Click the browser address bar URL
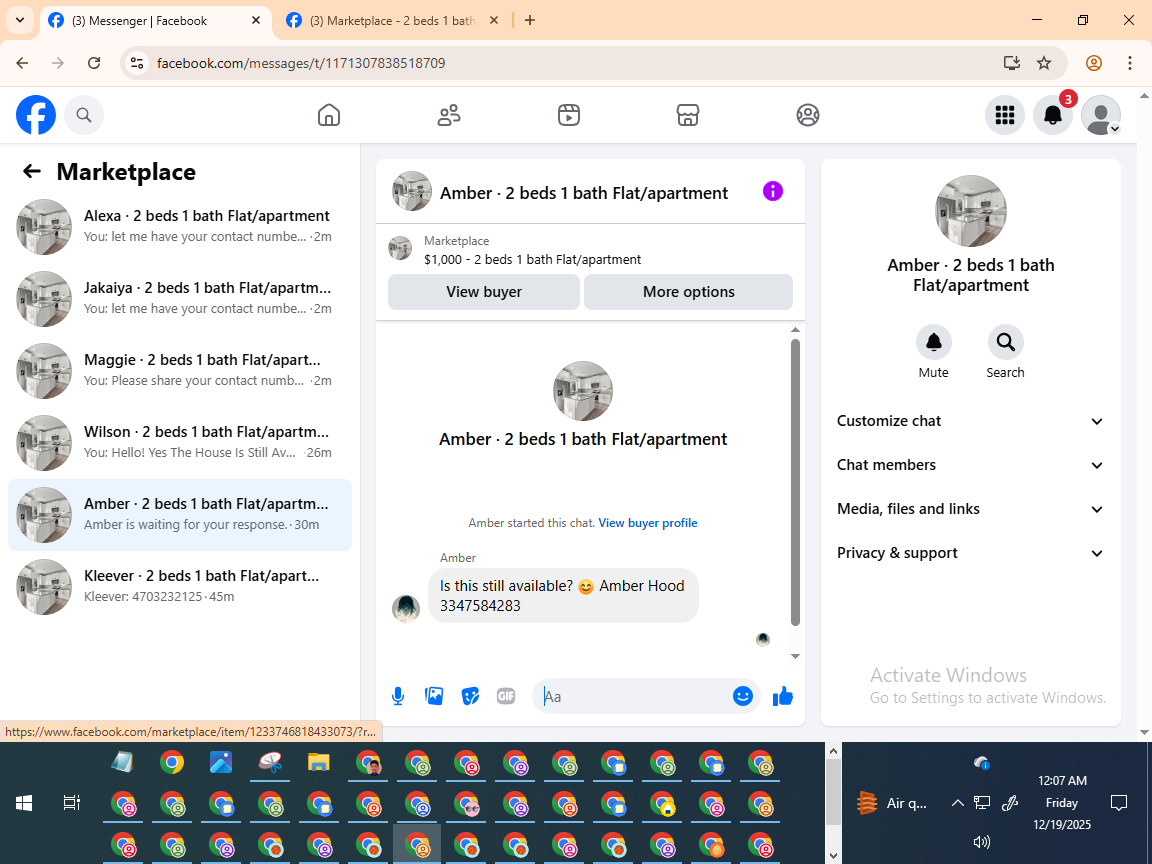The image size is (1152, 864). [301, 63]
